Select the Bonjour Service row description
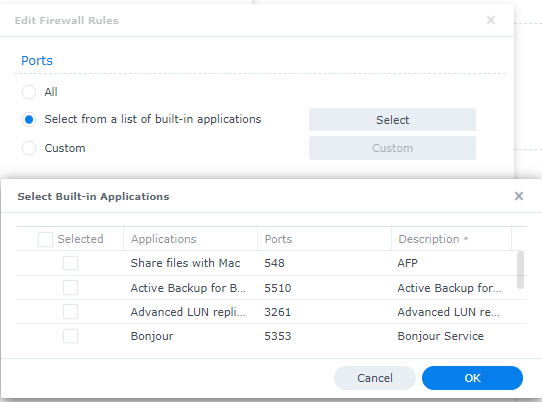 point(440,336)
